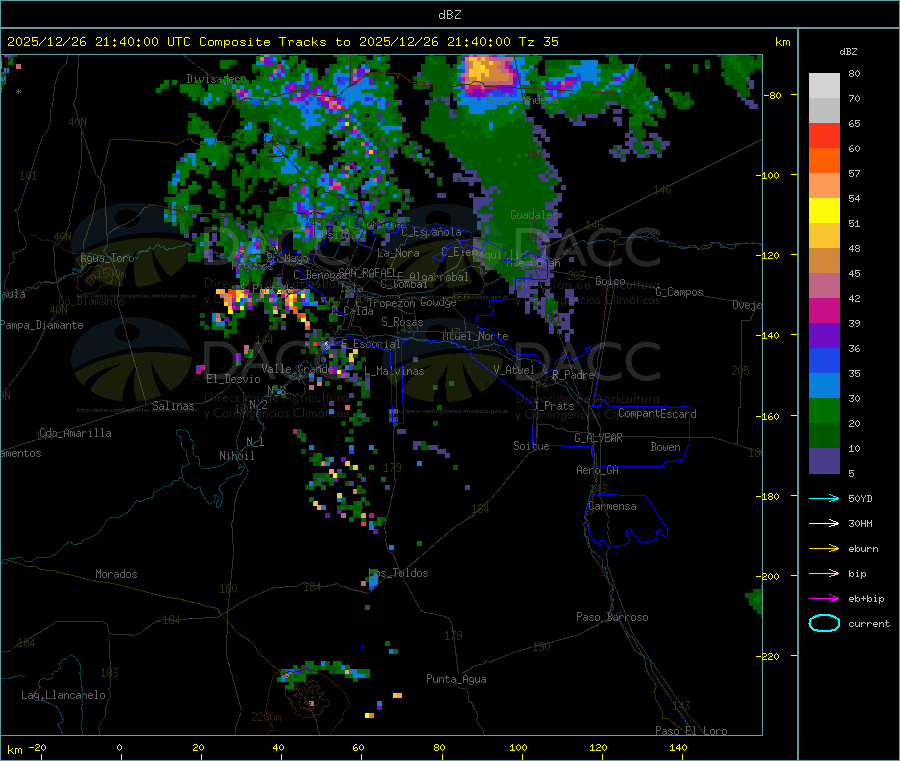Click the Carmensa map label

coord(612,506)
